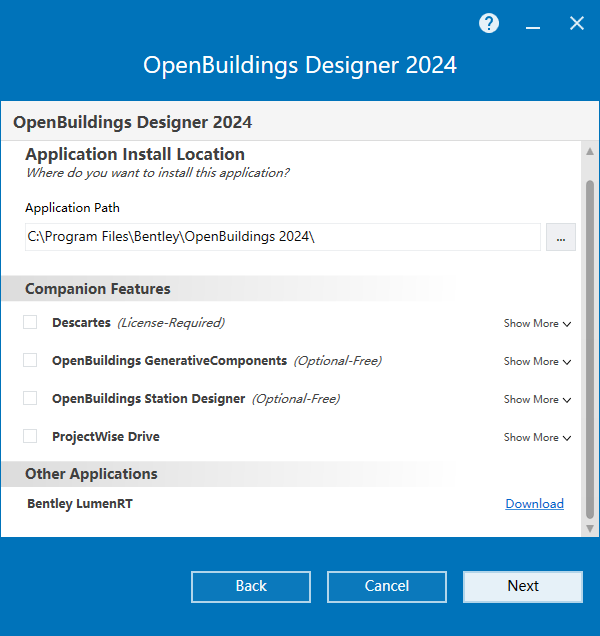Click the Other Applications section header
600x636 pixels.
click(x=91, y=474)
